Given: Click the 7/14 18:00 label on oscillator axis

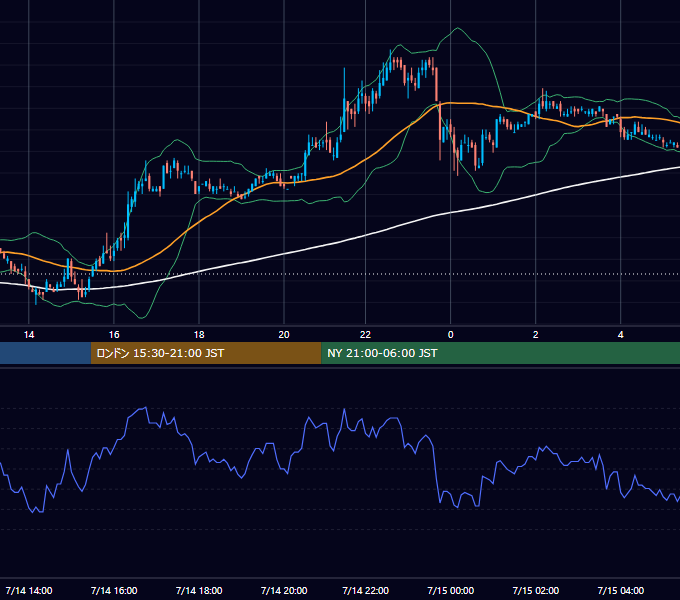Looking at the screenshot, I should tap(199, 590).
